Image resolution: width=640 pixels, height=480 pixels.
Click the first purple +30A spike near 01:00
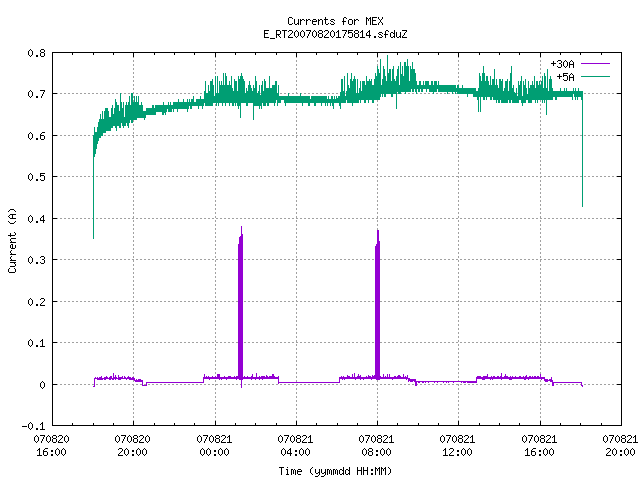pyautogui.click(x=240, y=306)
